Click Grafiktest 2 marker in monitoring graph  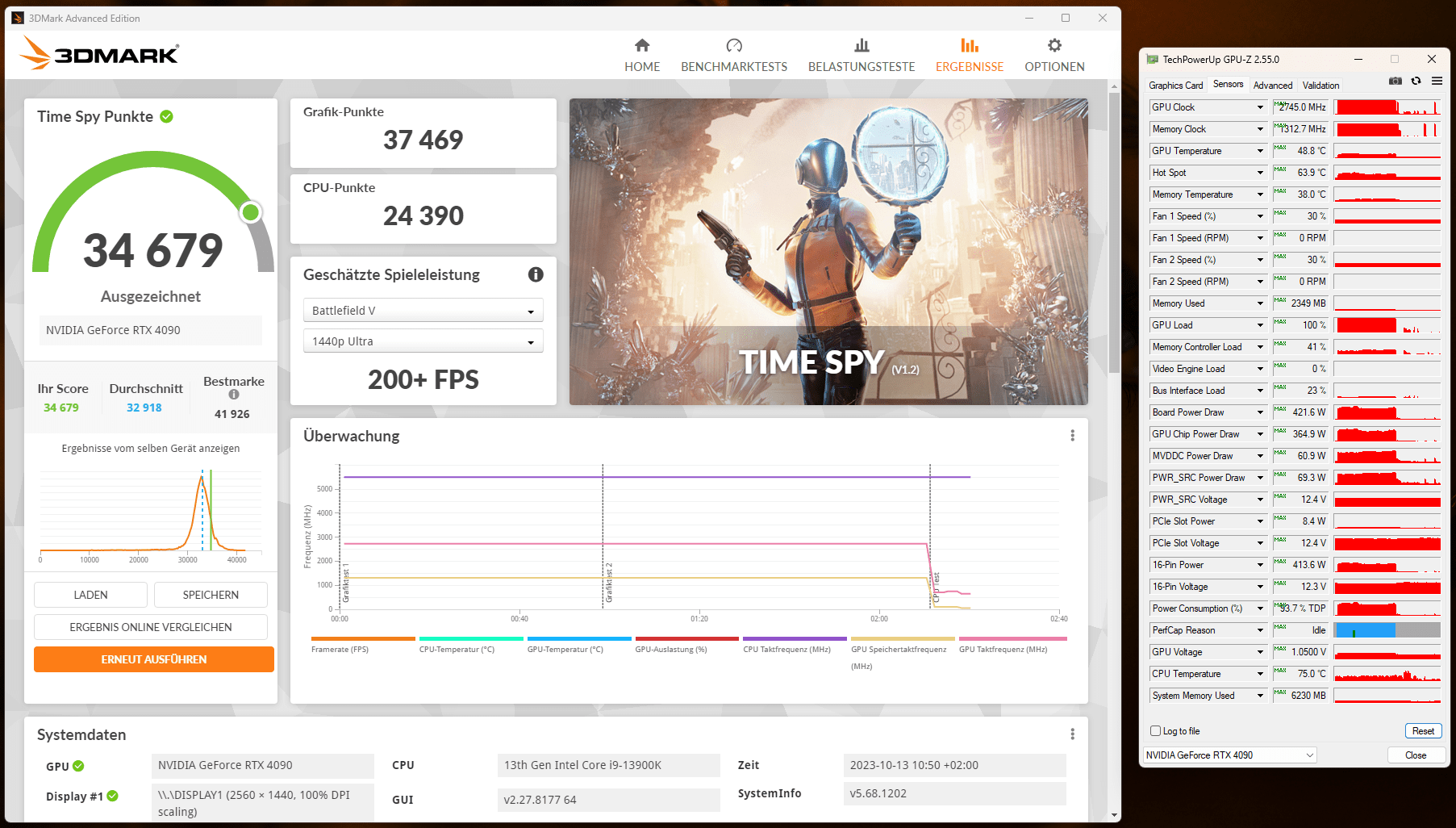(x=608, y=583)
